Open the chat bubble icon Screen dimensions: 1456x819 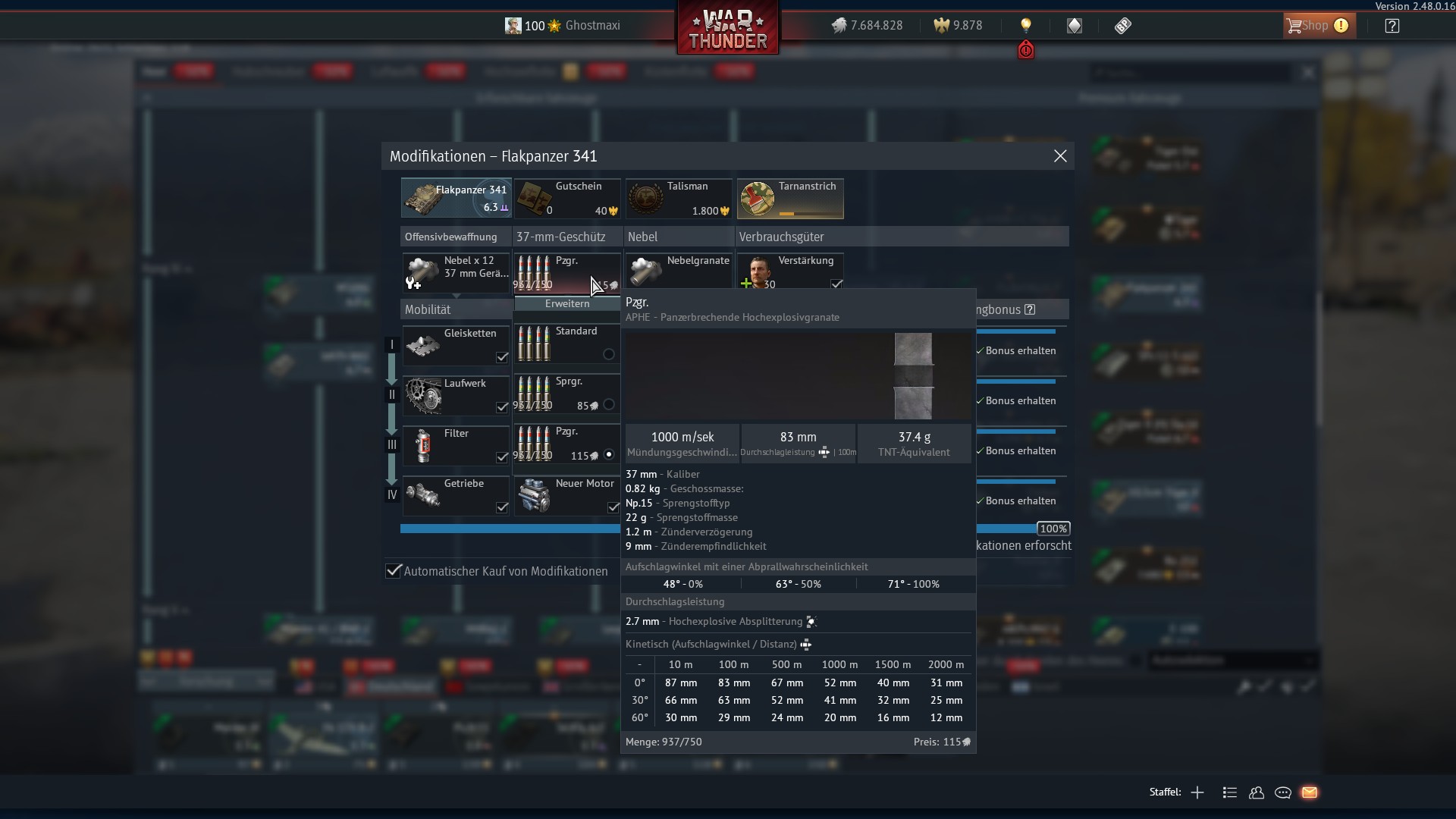pyautogui.click(x=1283, y=792)
